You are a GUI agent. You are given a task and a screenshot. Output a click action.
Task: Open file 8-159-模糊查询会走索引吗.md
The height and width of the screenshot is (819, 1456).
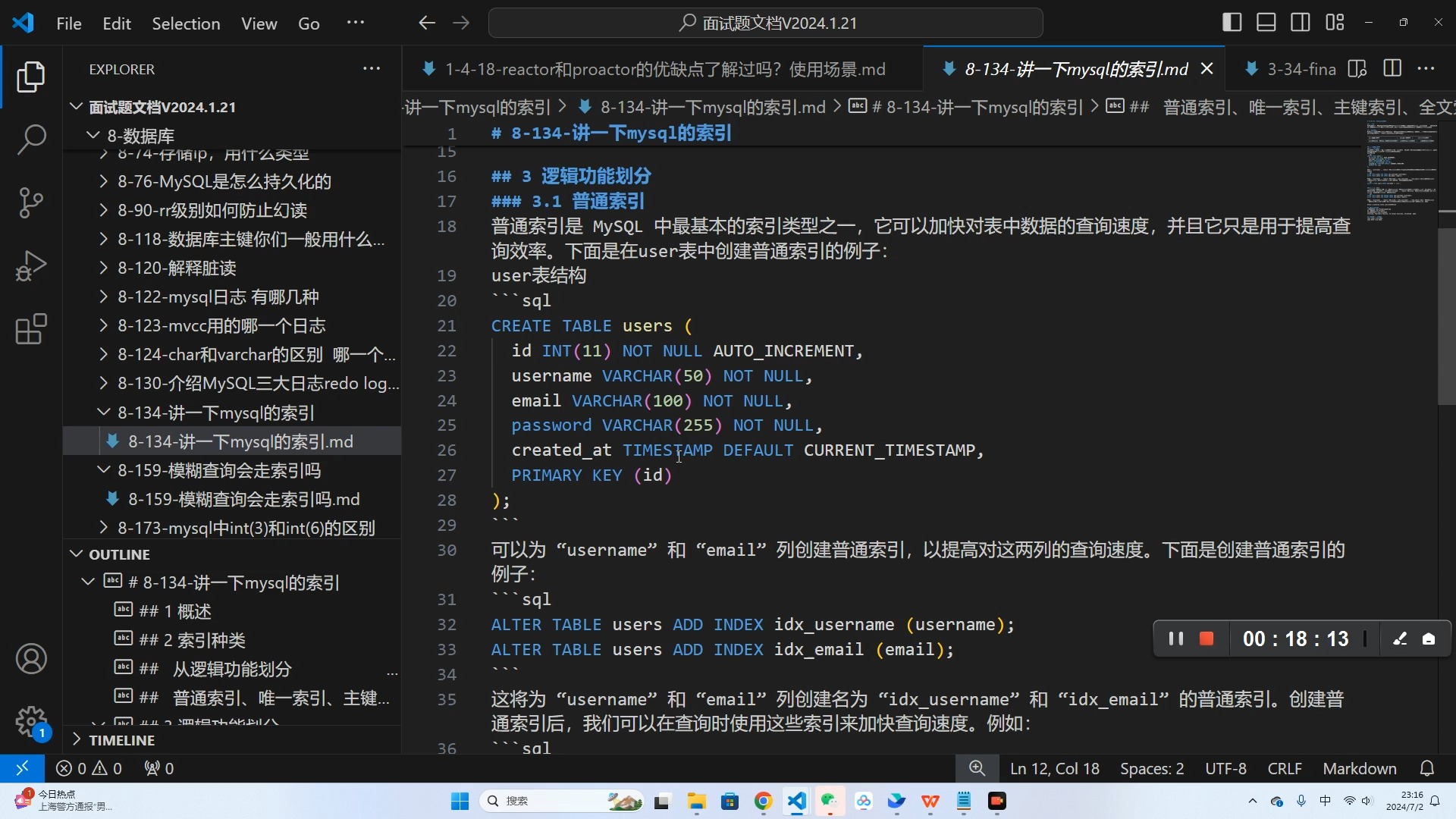click(231, 499)
